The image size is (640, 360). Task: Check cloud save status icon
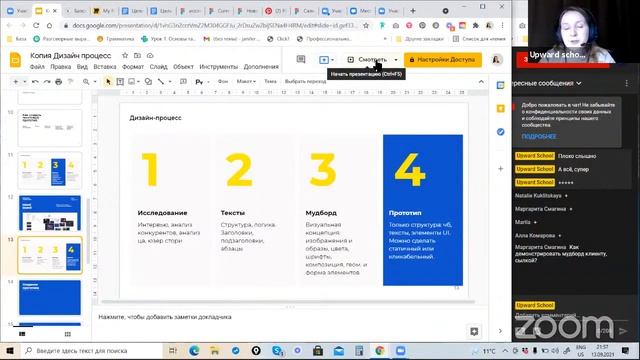[150, 56]
